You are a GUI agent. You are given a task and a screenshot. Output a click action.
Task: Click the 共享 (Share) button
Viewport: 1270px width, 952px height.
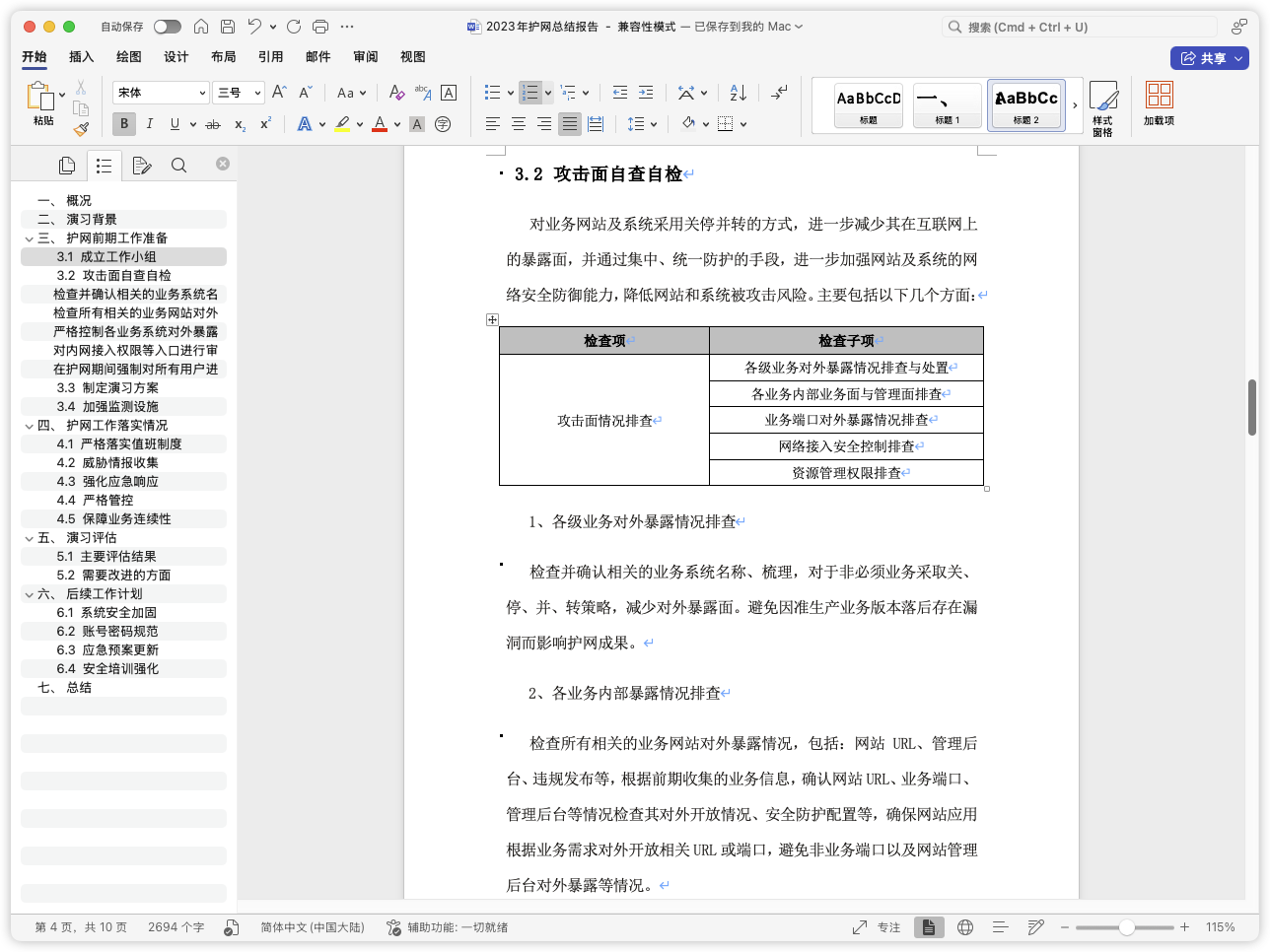(1210, 57)
